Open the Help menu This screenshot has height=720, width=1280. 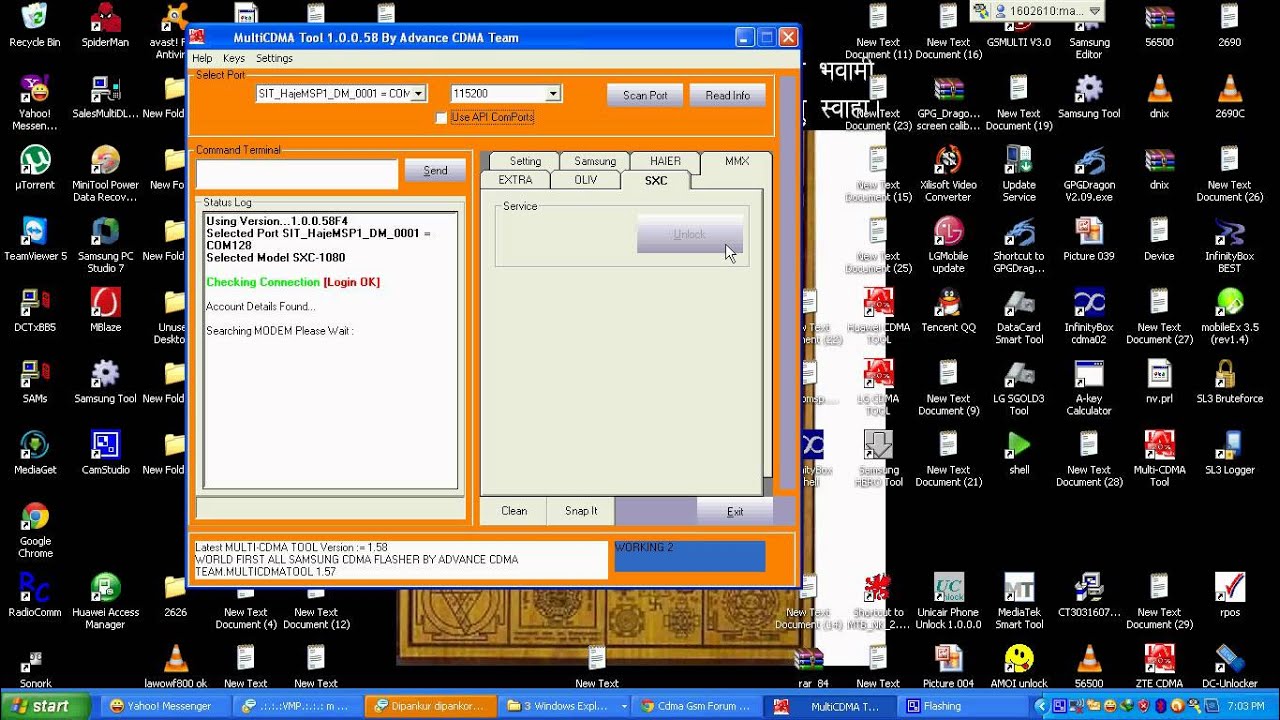[x=202, y=58]
